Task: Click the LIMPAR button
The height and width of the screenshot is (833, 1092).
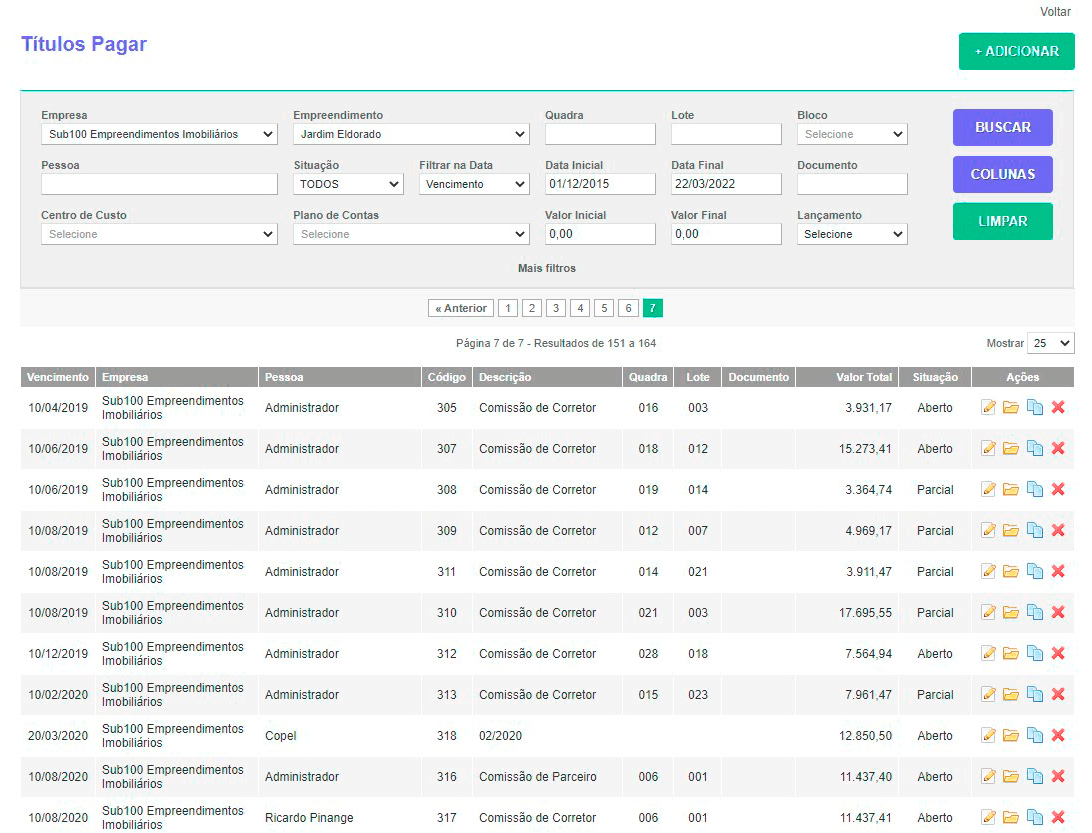Action: [x=1002, y=222]
